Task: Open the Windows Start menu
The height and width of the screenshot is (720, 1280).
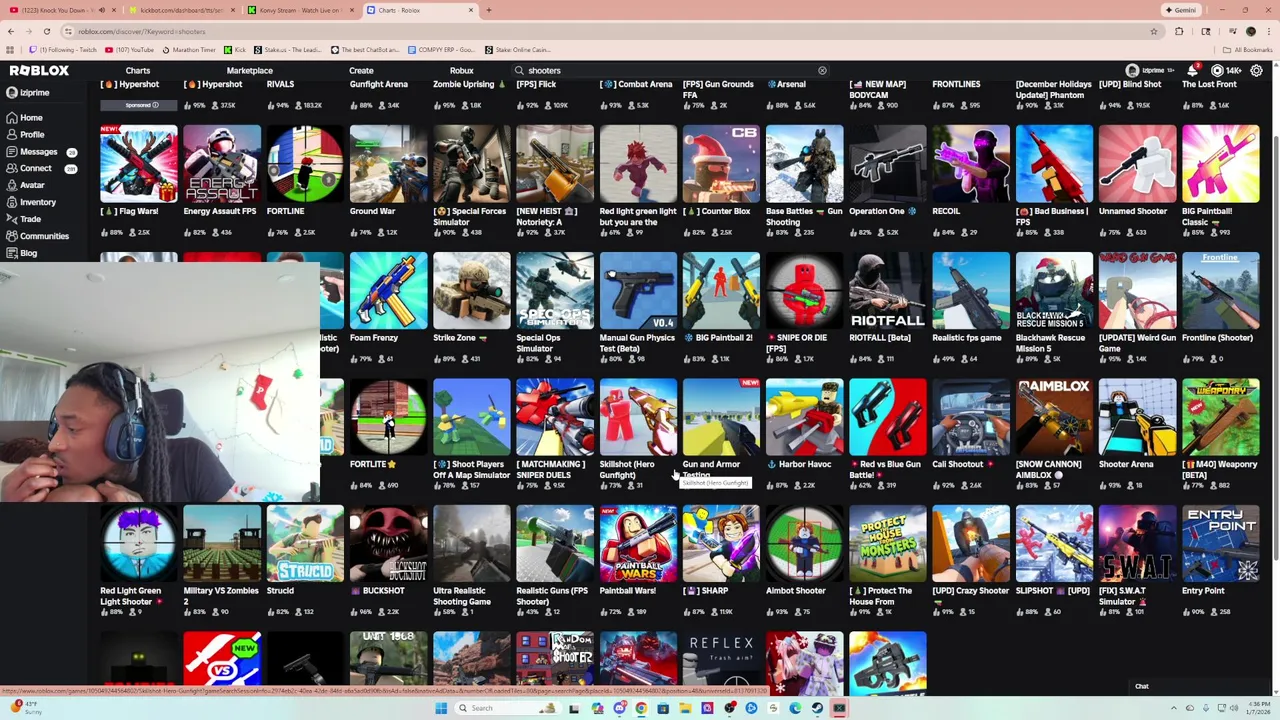Action: pos(440,708)
